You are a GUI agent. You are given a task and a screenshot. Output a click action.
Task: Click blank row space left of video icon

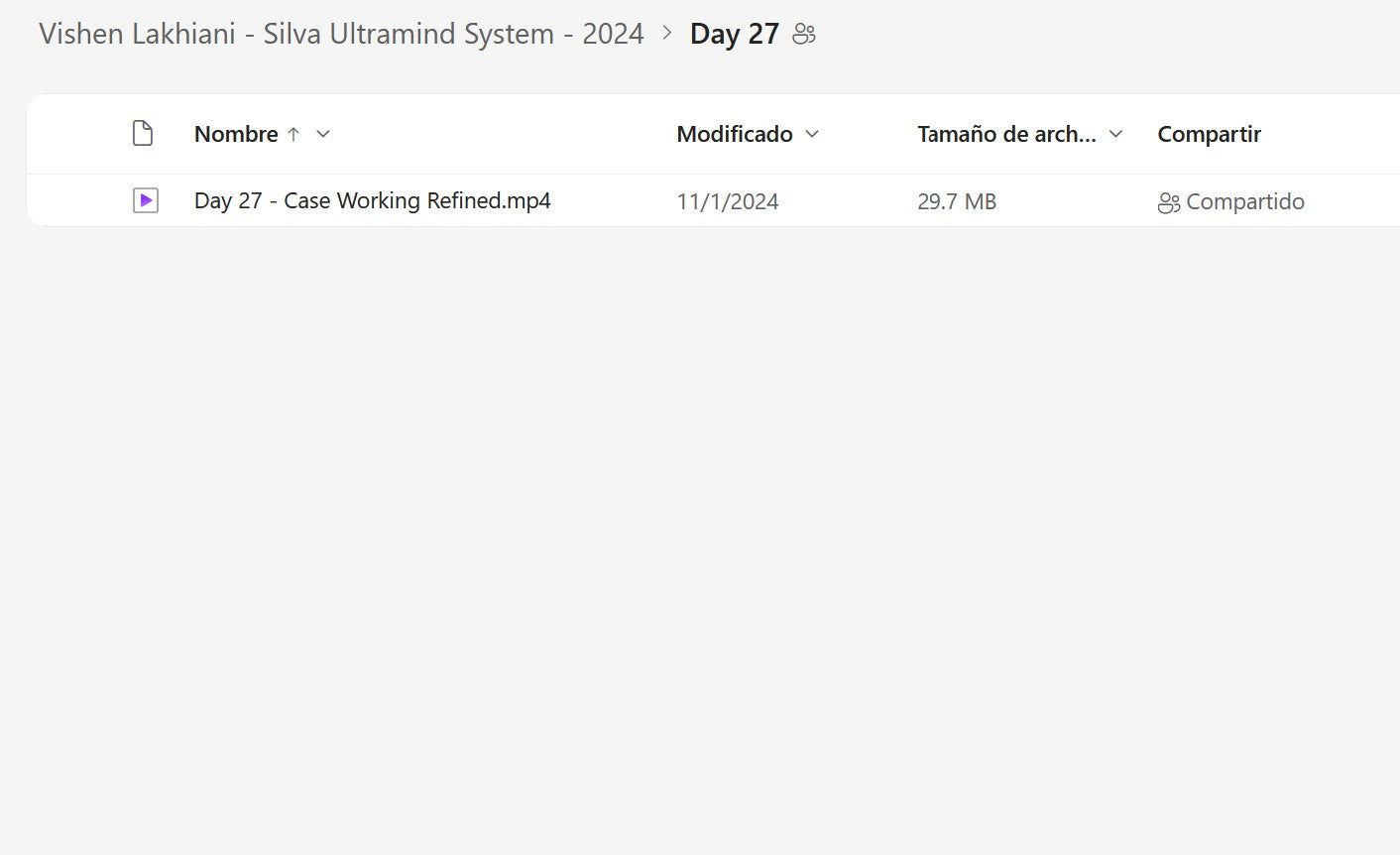click(x=79, y=201)
